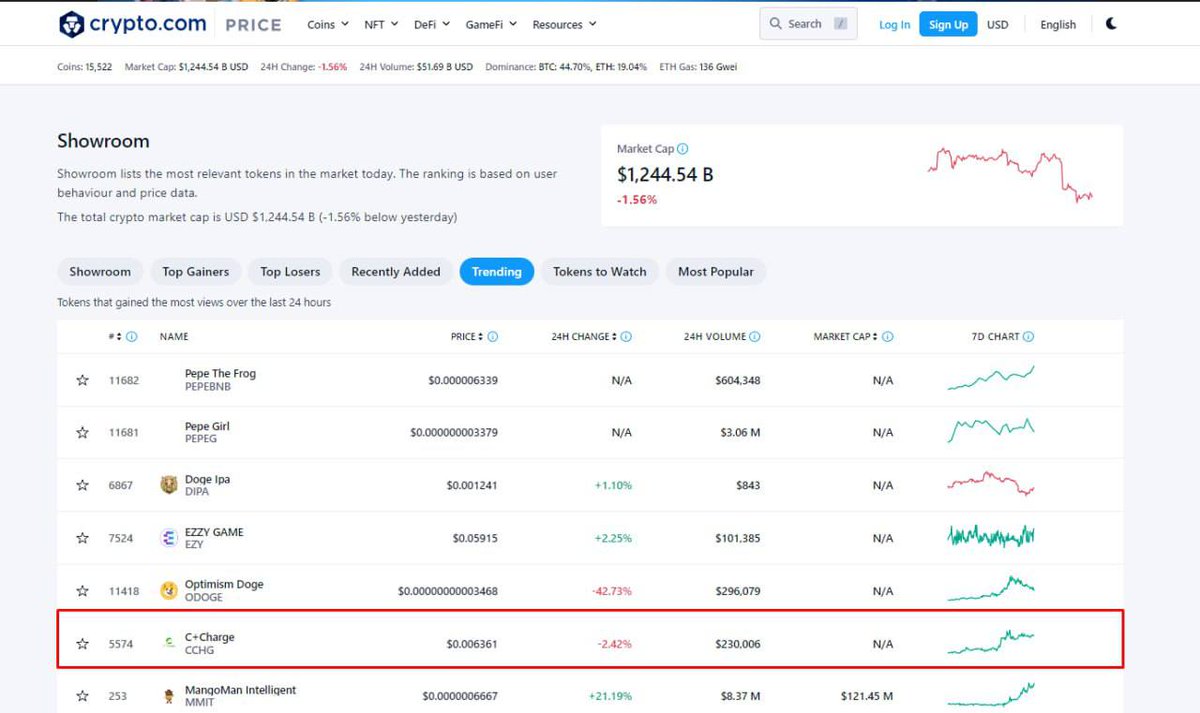
Task: Click the 7D CHART info icon
Action: (x=1029, y=337)
